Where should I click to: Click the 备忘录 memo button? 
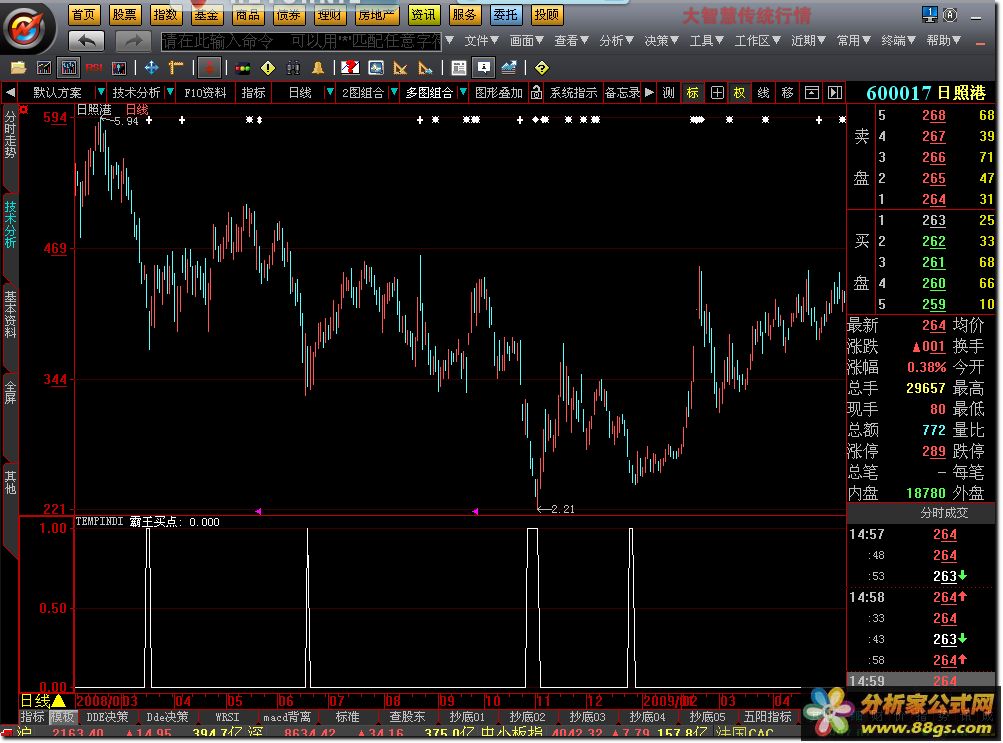(x=622, y=93)
